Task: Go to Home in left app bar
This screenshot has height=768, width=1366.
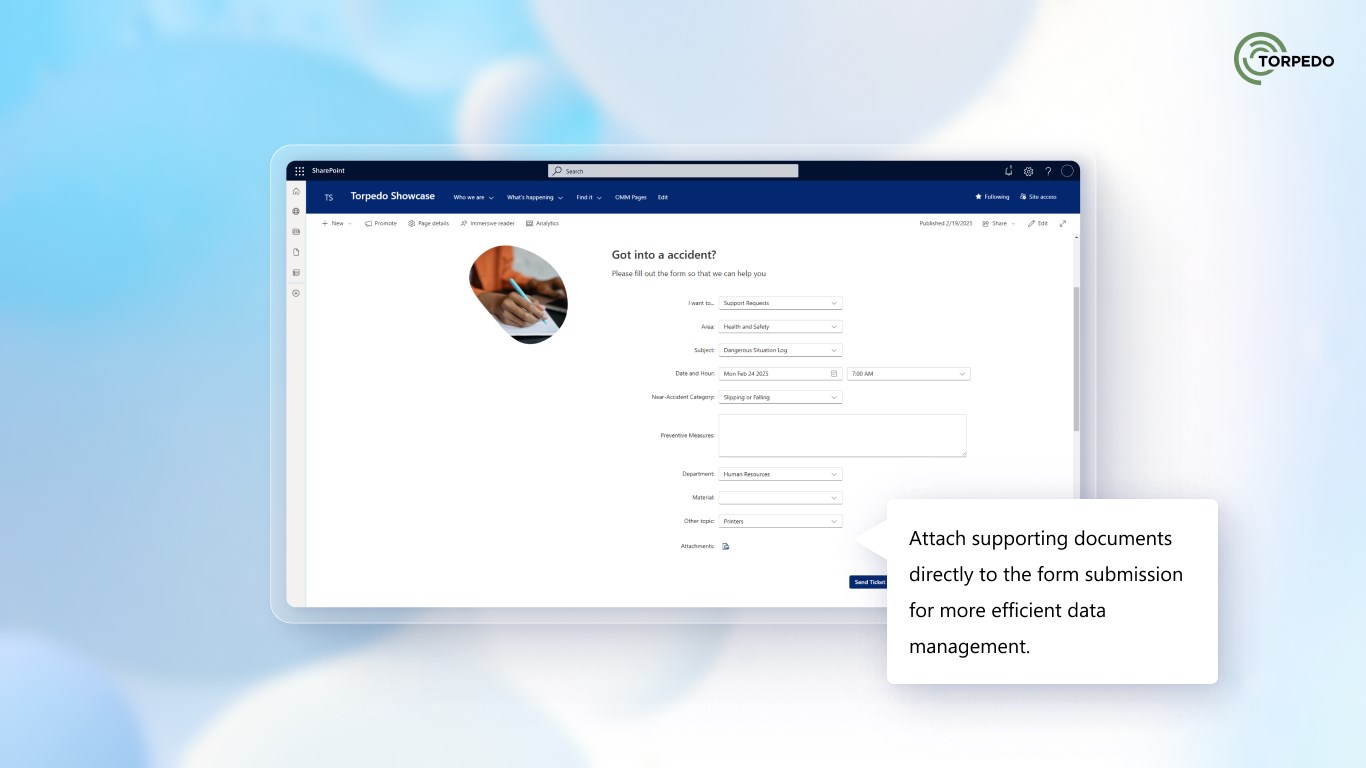Action: [x=296, y=191]
